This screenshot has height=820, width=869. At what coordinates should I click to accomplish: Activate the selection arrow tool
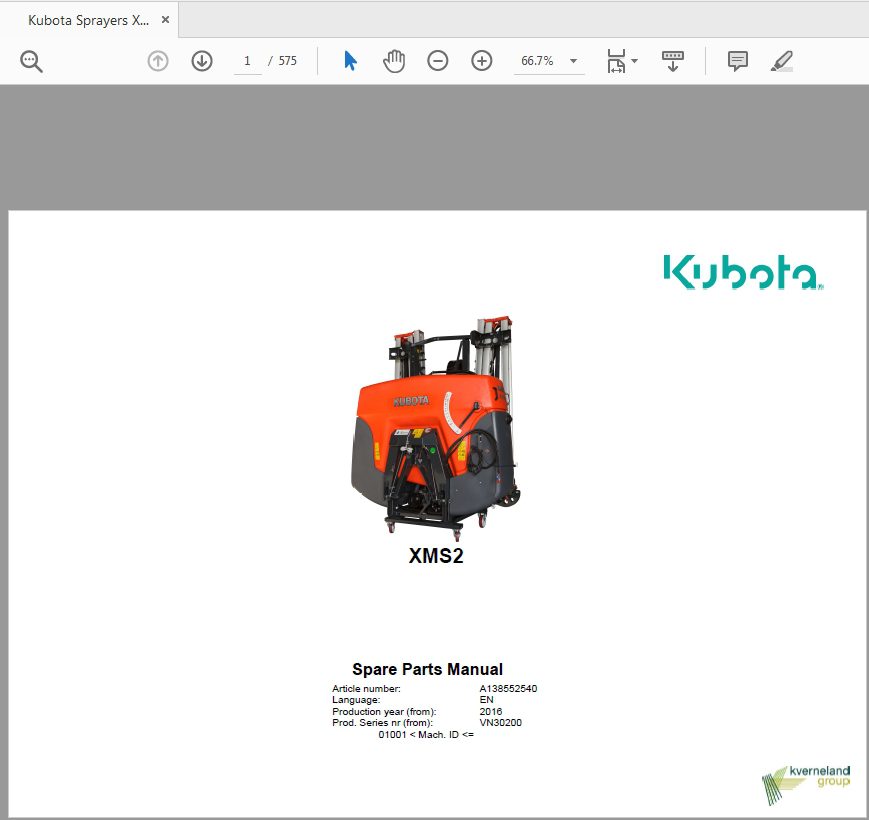(350, 61)
